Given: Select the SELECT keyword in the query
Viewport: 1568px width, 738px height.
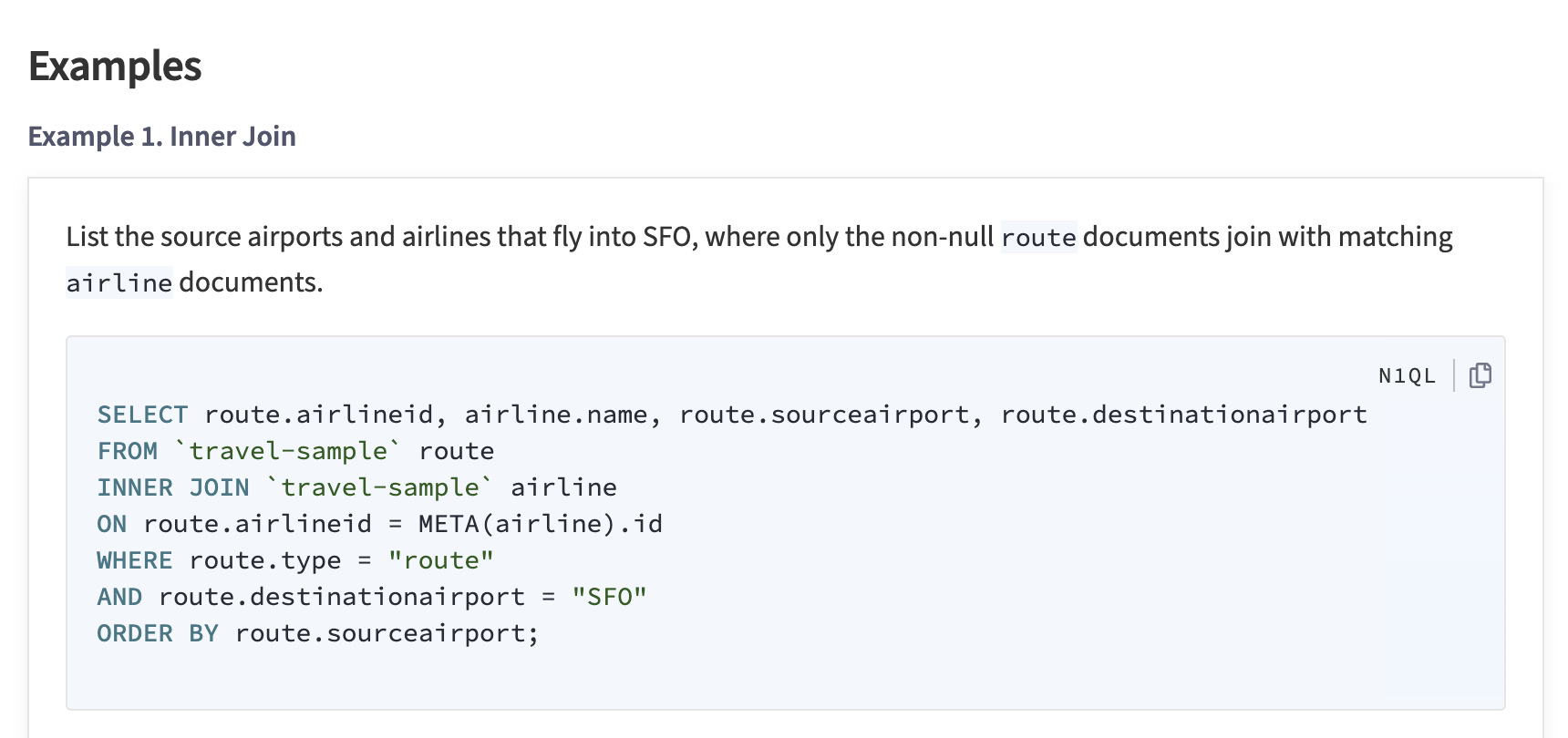Looking at the screenshot, I should [x=142, y=414].
